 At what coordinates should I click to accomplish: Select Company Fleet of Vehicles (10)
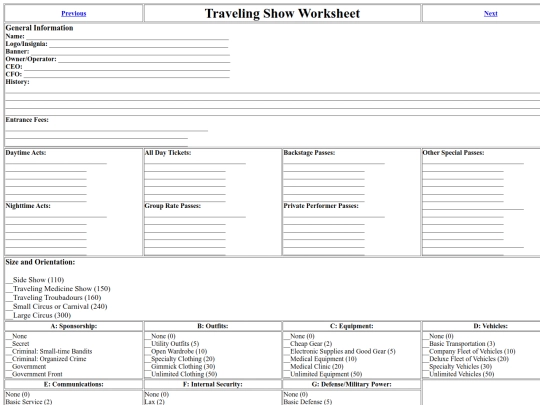click(x=469, y=351)
